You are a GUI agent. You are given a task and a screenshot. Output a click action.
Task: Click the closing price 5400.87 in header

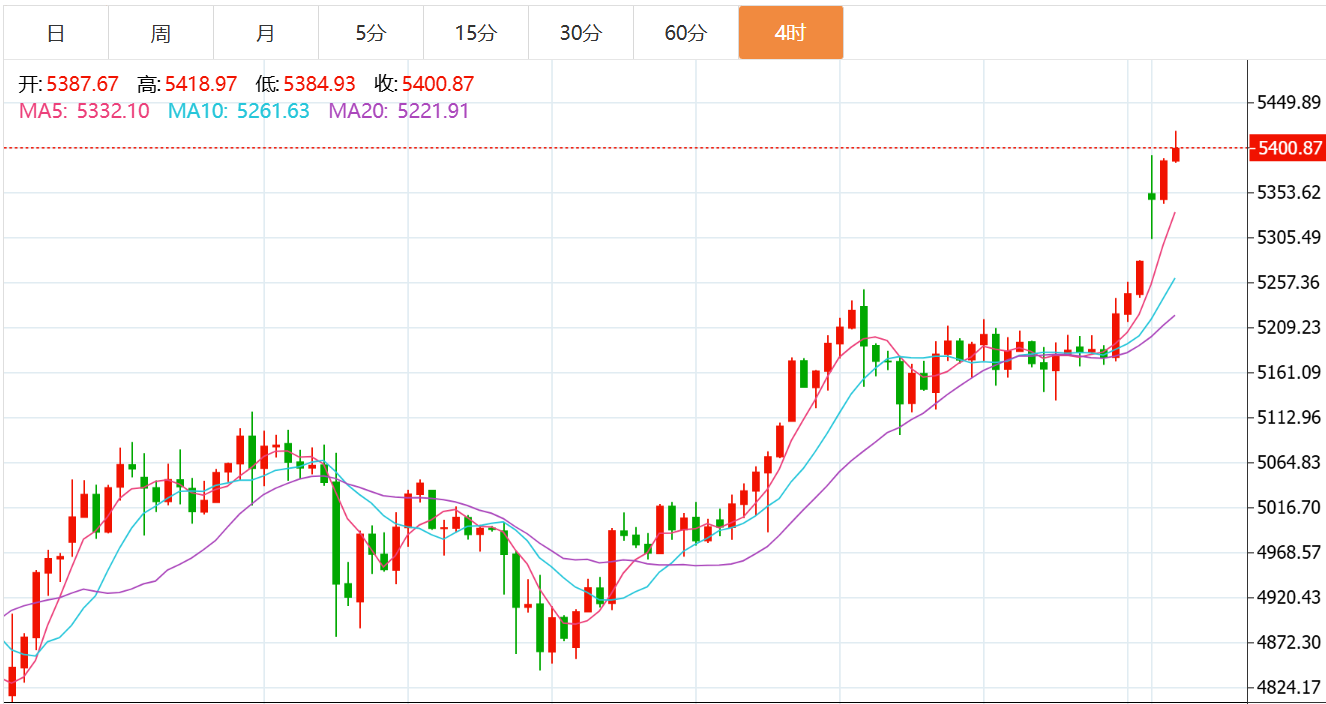pyautogui.click(x=438, y=84)
